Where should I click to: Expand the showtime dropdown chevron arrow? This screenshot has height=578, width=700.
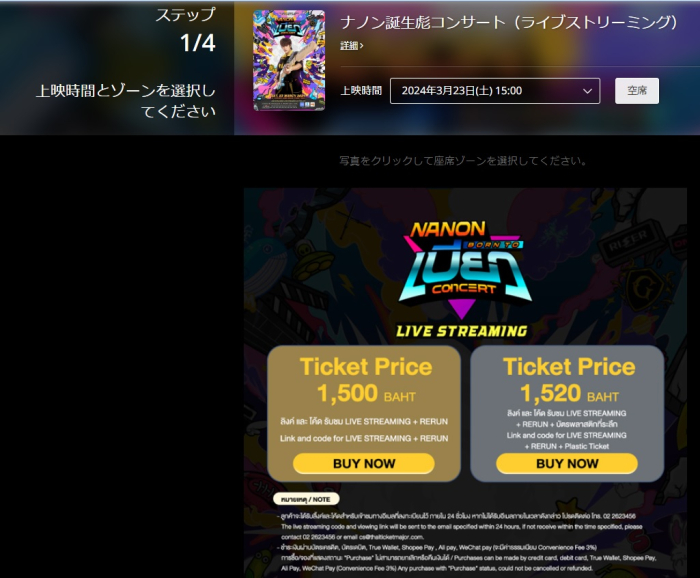tap(588, 91)
